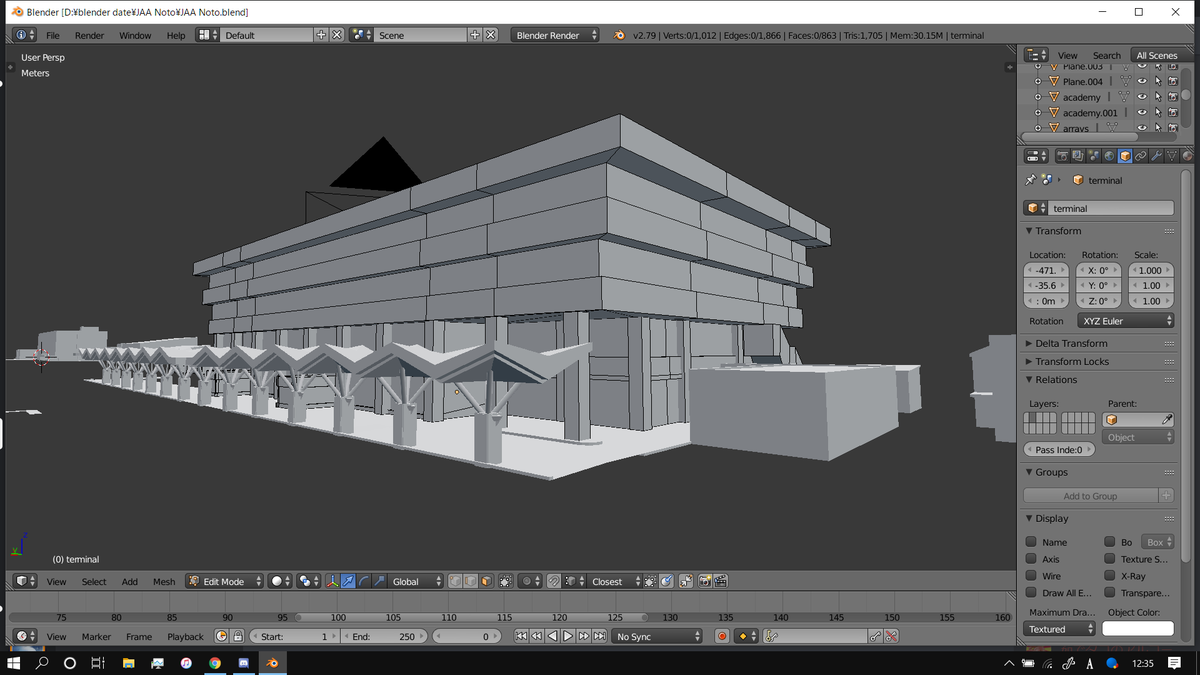Open Task View in the taskbar
Viewport: 1200px width, 675px height.
(98, 663)
